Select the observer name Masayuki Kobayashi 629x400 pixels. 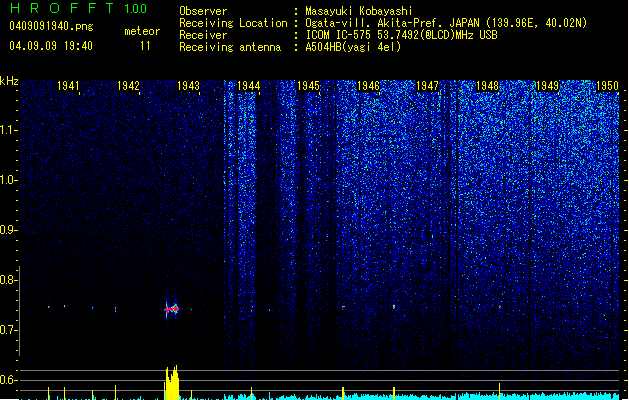click(x=359, y=11)
